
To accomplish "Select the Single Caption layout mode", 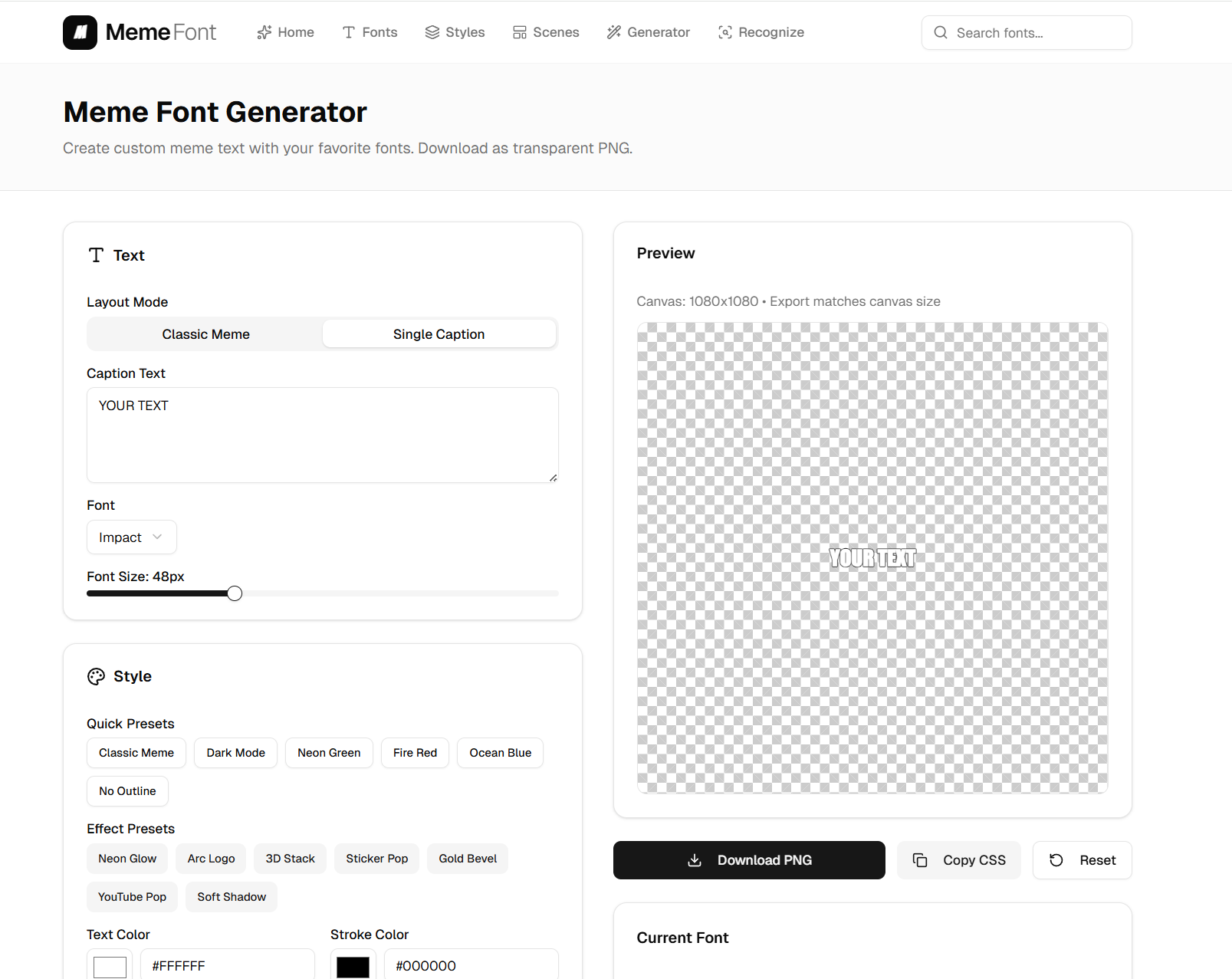I will pos(439,334).
